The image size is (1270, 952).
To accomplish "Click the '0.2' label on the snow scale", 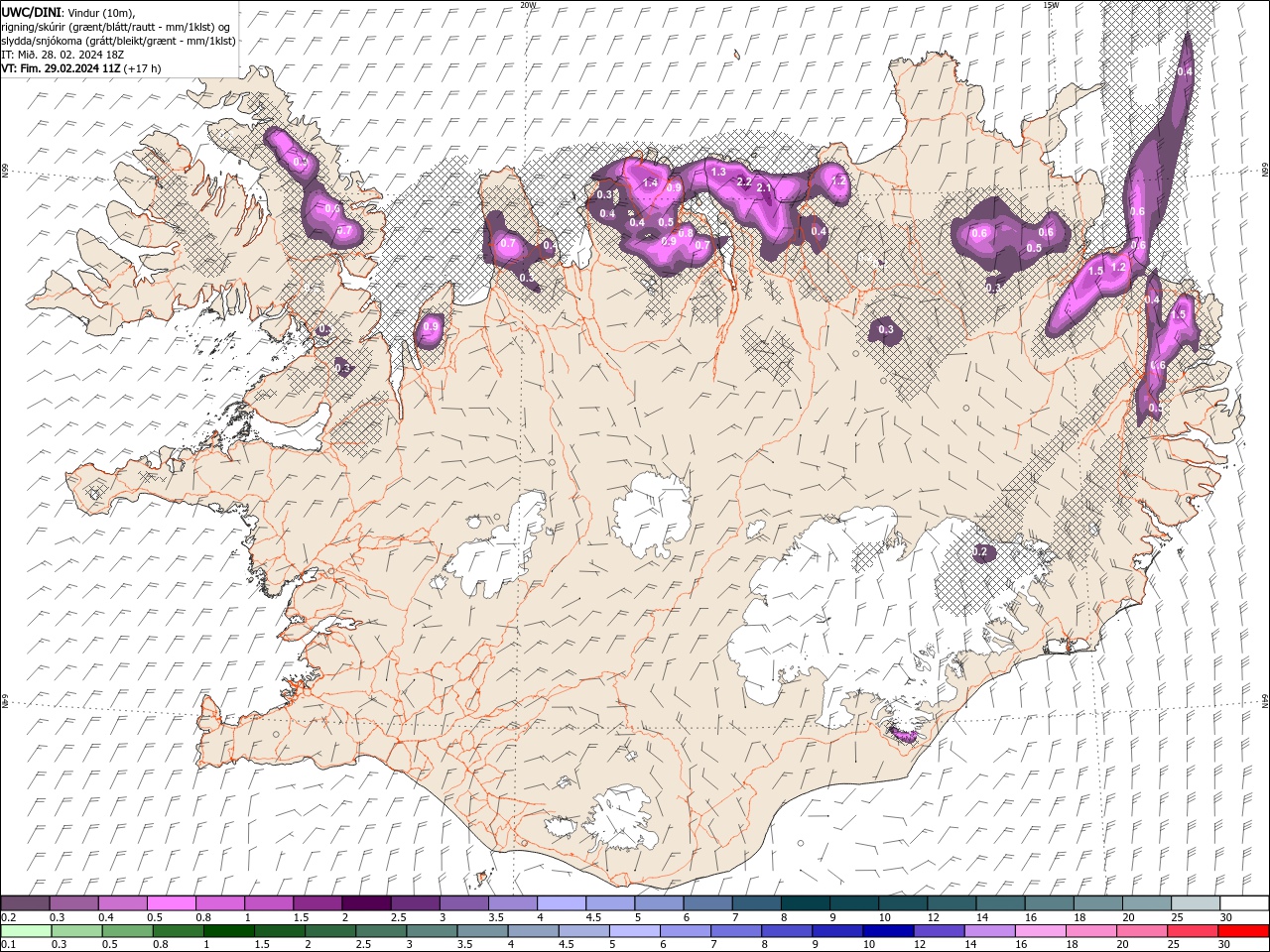I will click(x=6, y=917).
